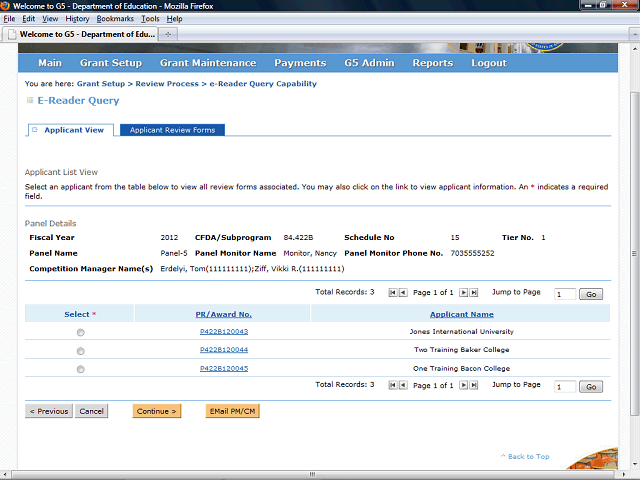The height and width of the screenshot is (480, 640).
Task: Open the History menu
Action: click(77, 19)
